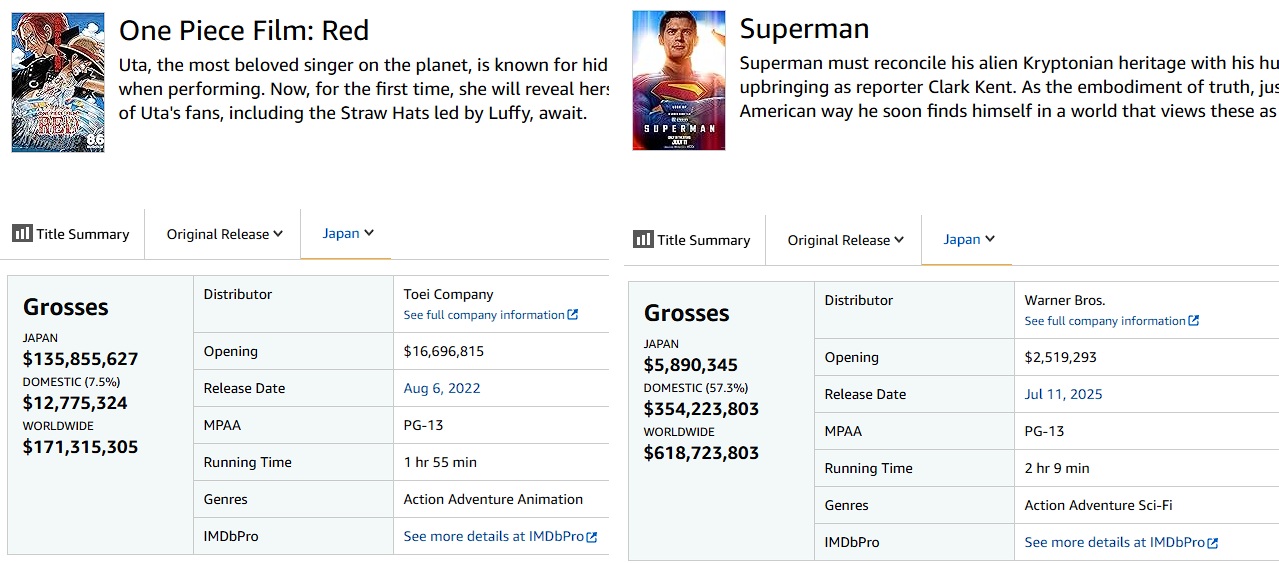Image resolution: width=1279 pixels, height=563 pixels.
Task: Click the bar chart icon beside Superman's Title Summary
Action: point(643,239)
